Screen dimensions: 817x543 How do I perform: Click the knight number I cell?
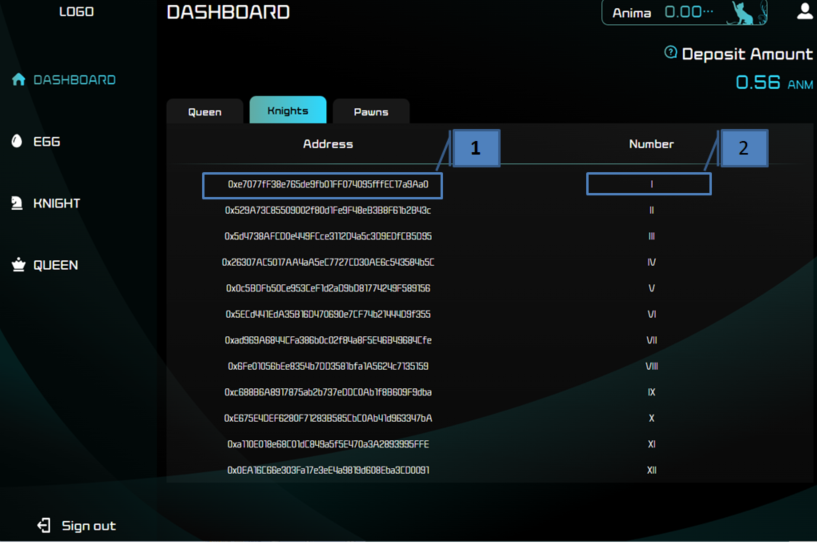tap(649, 184)
